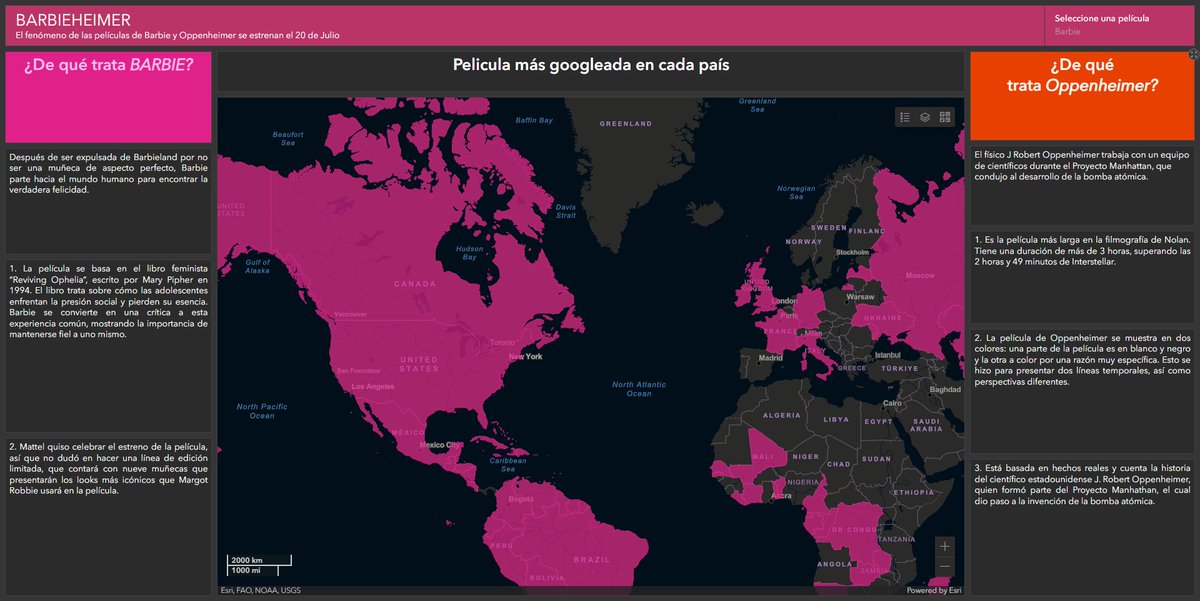
Task: Click the Caribbean Sea label
Action: pyautogui.click(x=509, y=465)
